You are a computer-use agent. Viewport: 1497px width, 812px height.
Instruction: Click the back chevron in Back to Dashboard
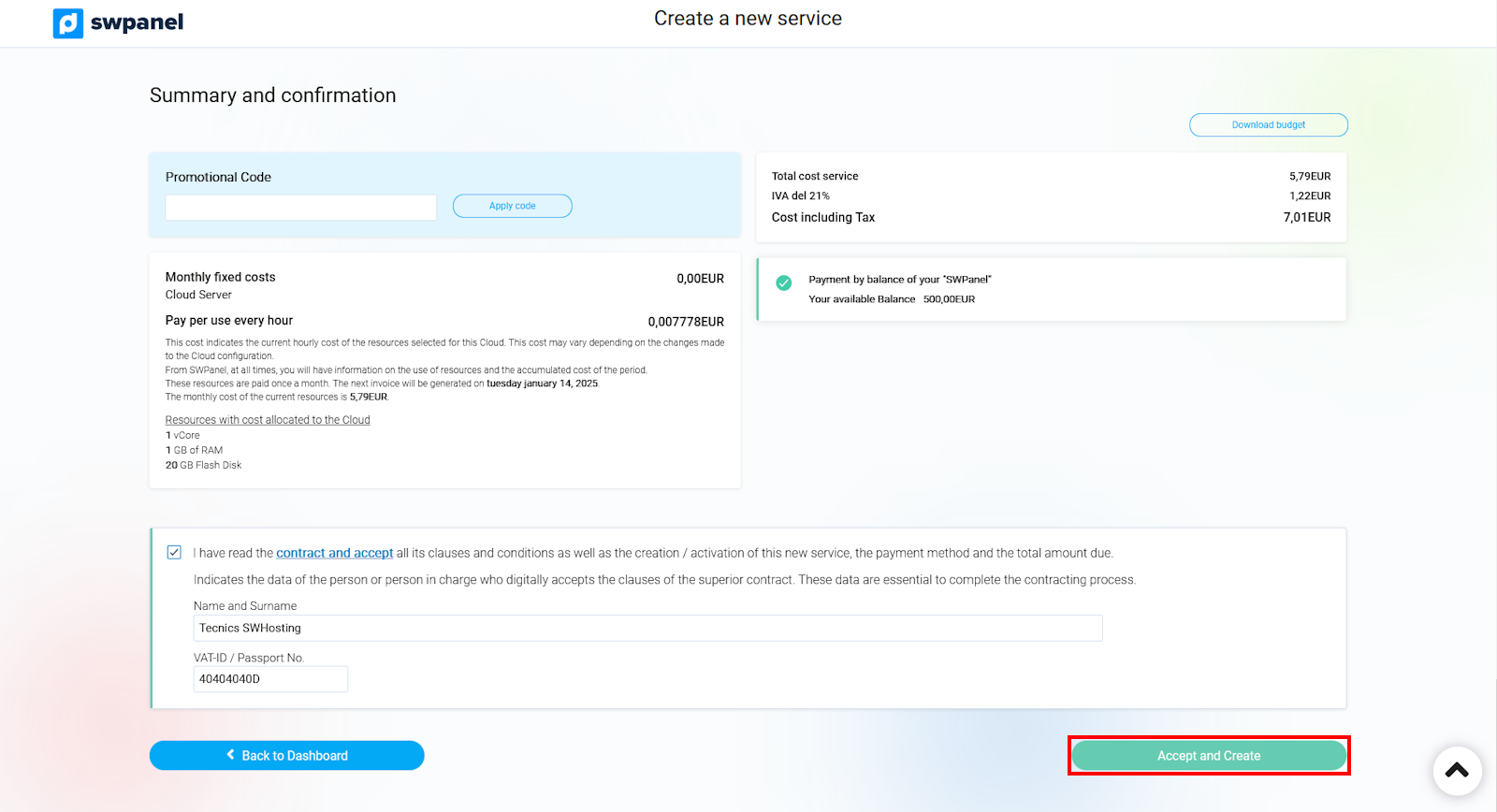[230, 755]
